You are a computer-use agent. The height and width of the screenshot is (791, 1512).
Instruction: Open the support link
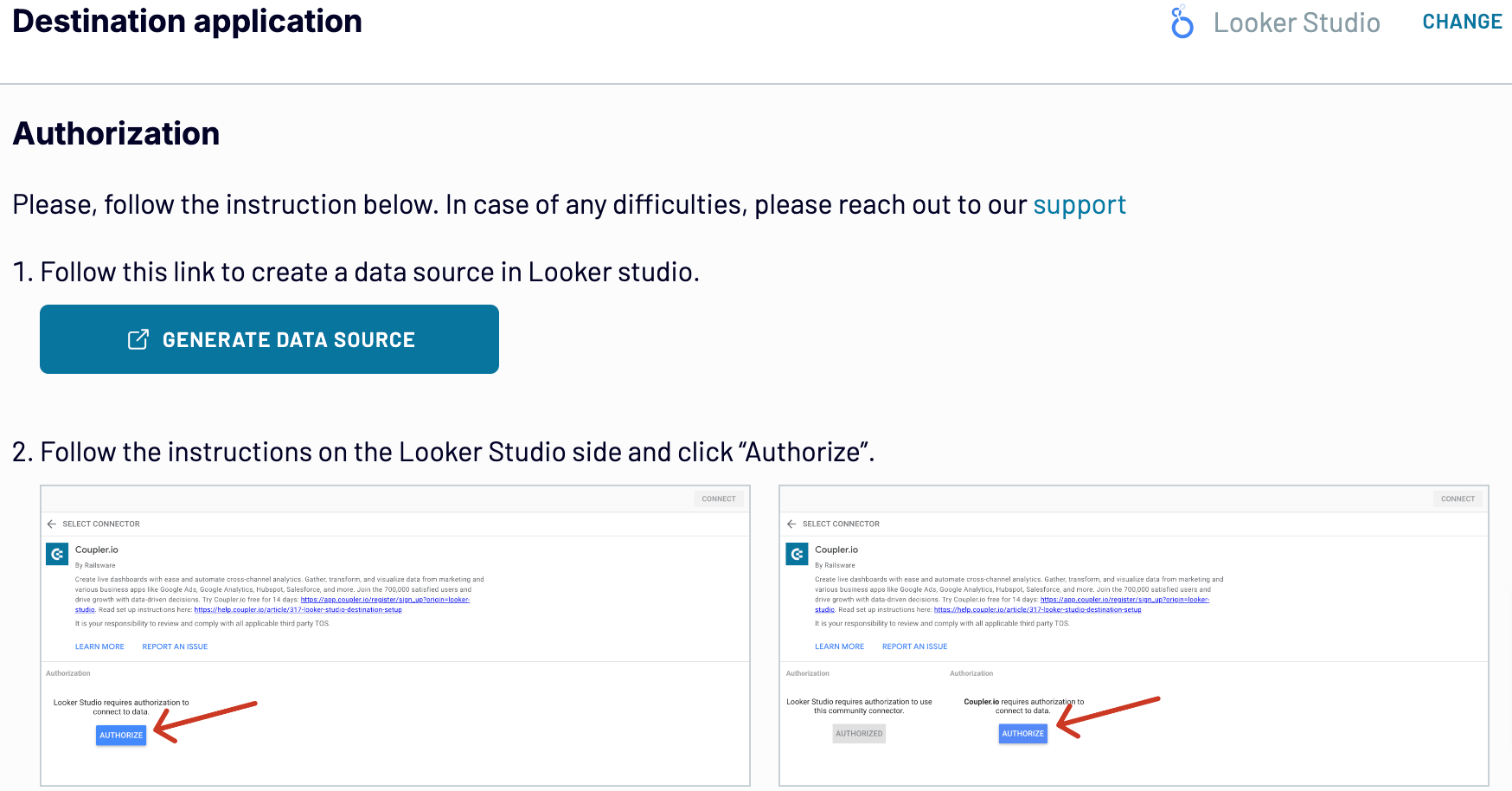[1079, 205]
